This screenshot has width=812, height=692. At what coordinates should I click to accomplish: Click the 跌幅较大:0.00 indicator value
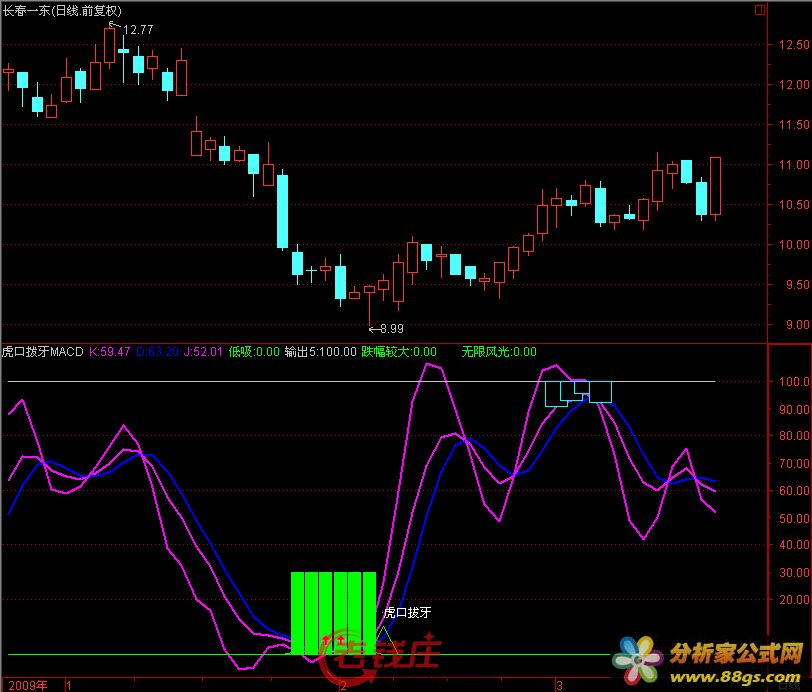point(399,352)
